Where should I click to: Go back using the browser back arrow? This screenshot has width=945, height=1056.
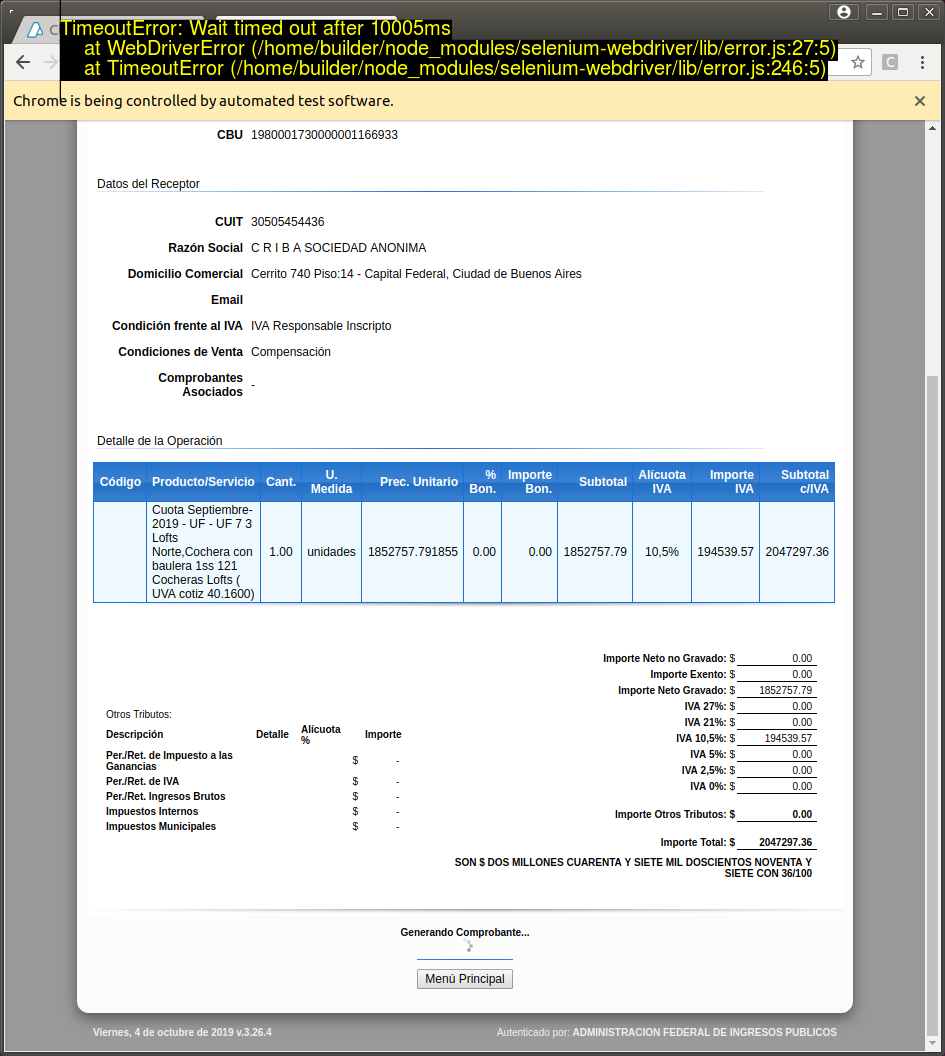pos(23,63)
